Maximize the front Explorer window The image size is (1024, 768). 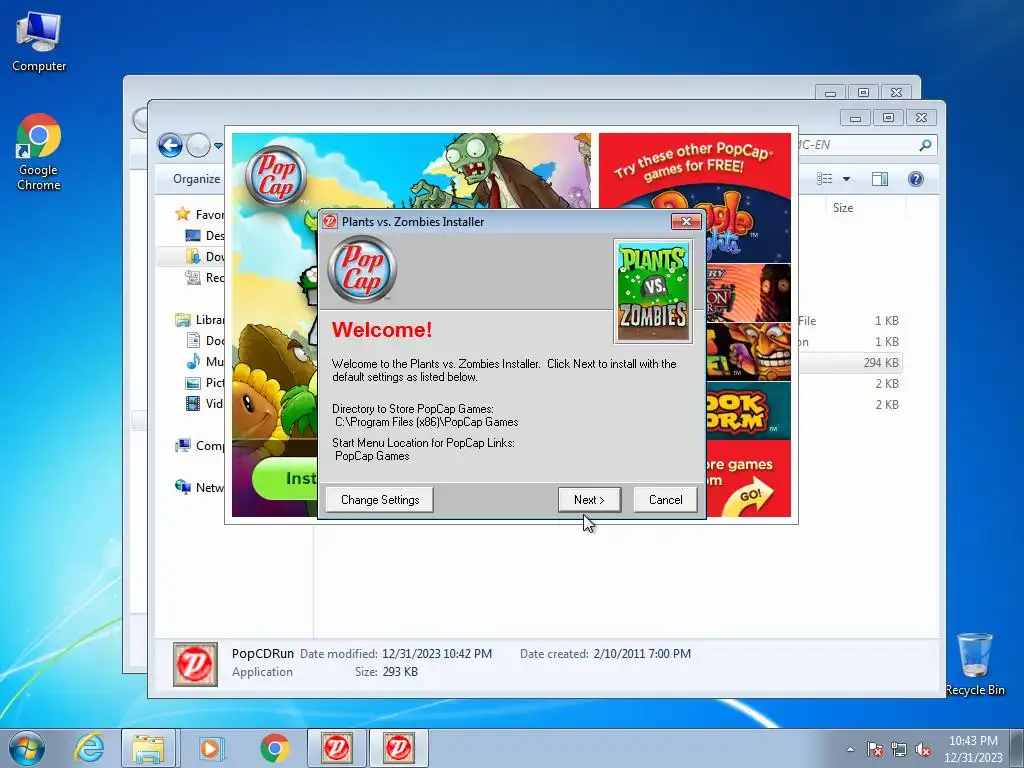click(888, 118)
